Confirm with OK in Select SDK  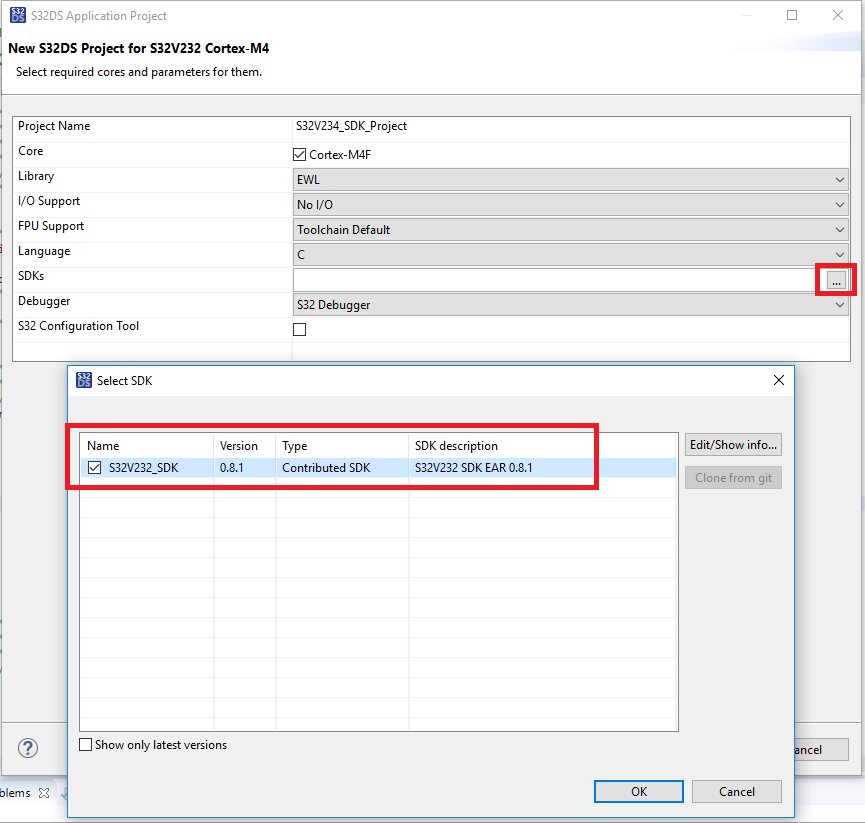639,792
